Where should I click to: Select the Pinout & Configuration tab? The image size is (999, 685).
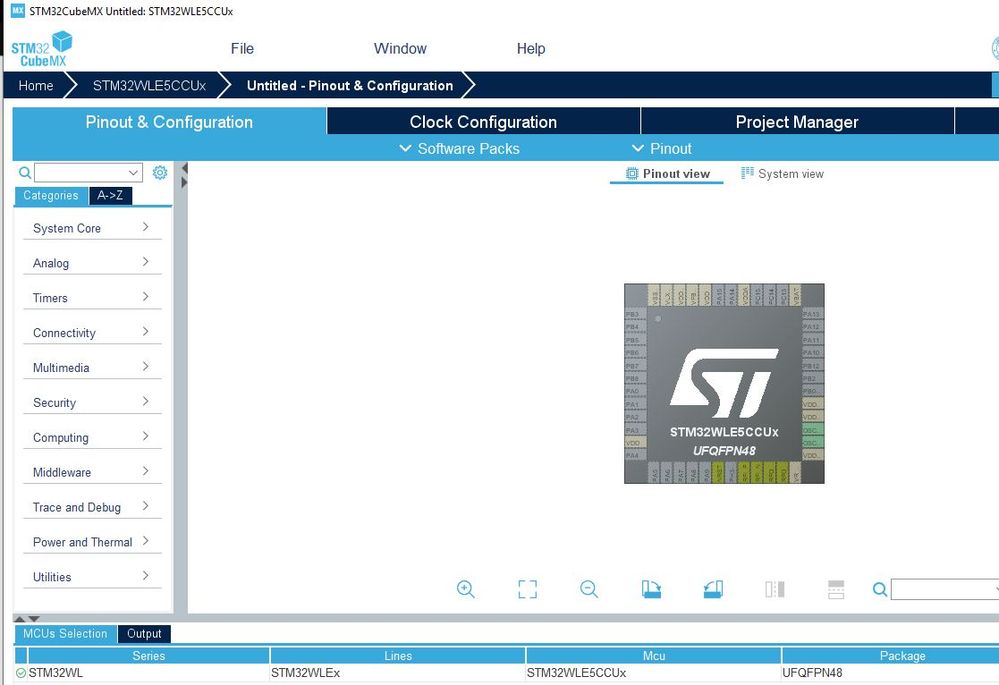169,122
